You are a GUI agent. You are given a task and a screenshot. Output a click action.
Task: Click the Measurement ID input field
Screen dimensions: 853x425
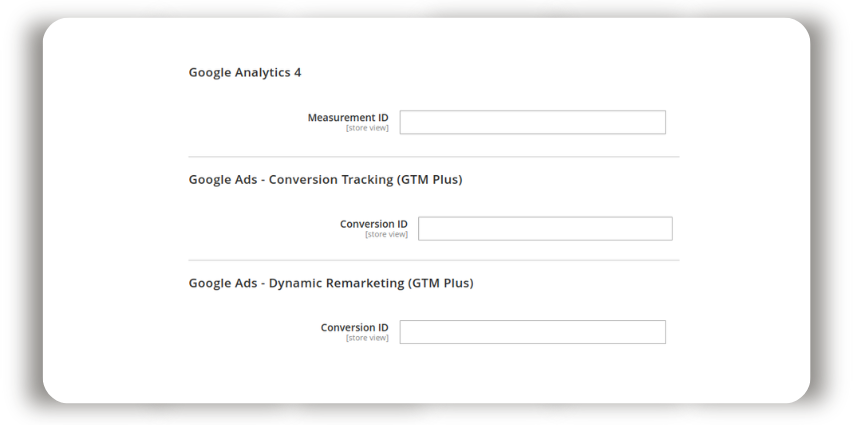tap(533, 122)
